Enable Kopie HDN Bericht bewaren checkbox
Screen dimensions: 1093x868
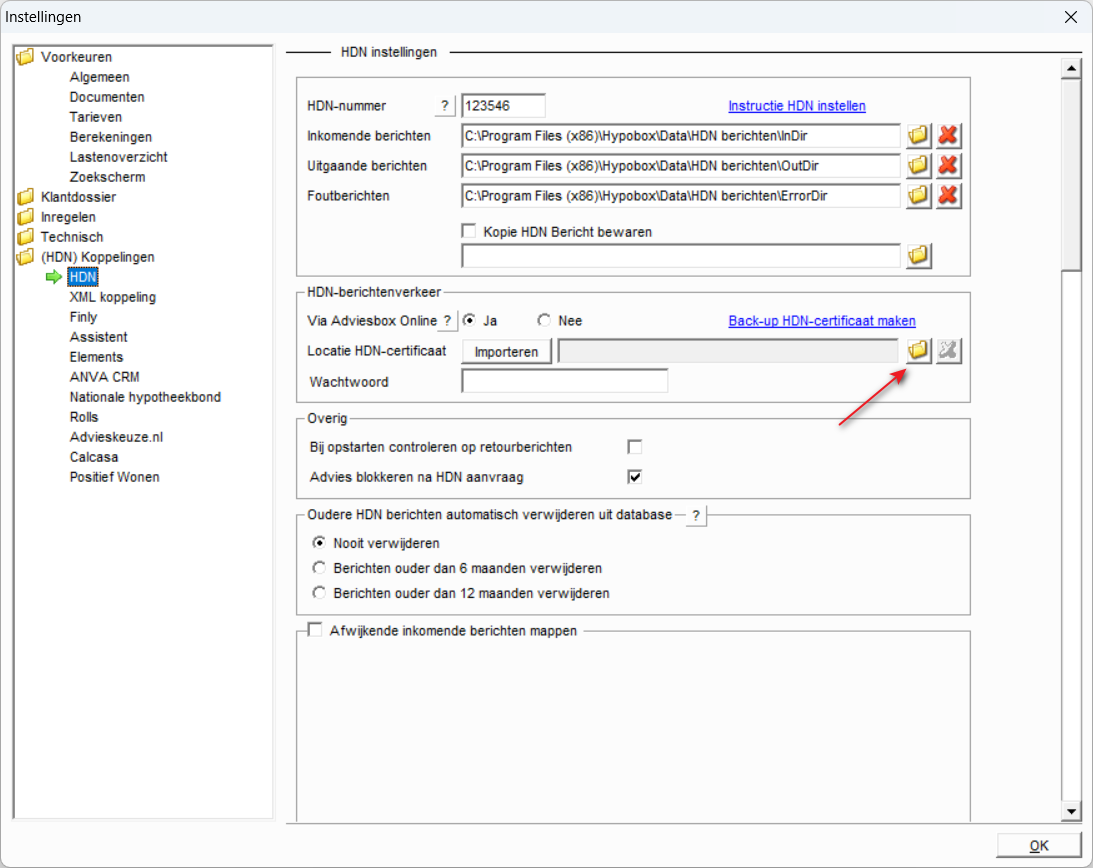pyautogui.click(x=469, y=231)
